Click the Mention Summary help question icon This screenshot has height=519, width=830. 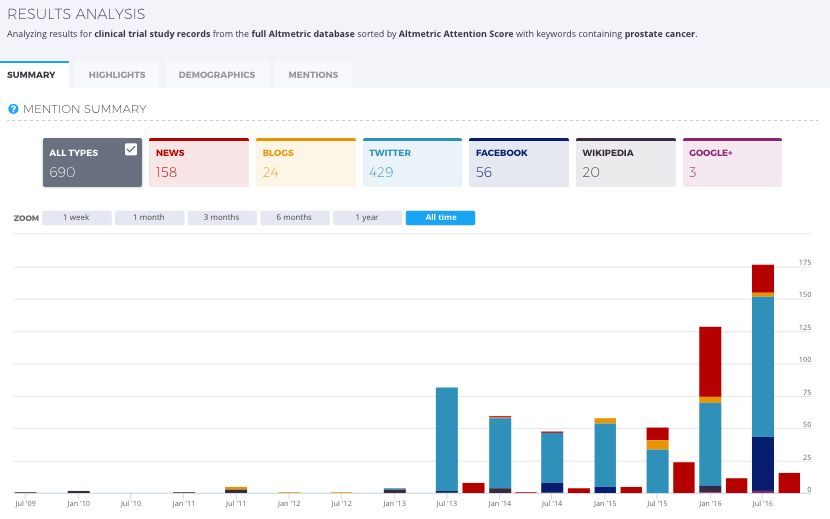pos(13,109)
